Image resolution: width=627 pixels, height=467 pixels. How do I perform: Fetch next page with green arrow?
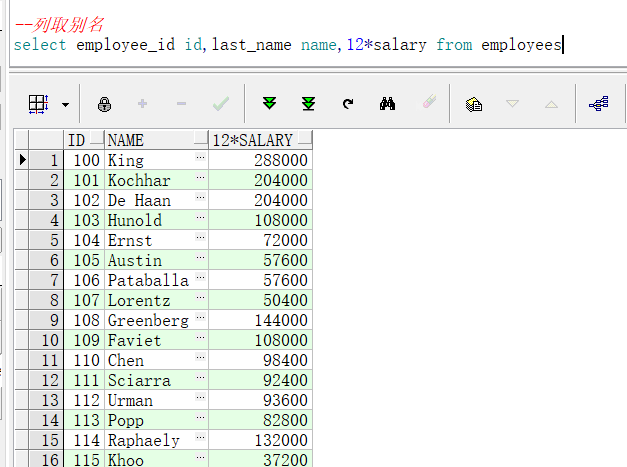tap(270, 103)
